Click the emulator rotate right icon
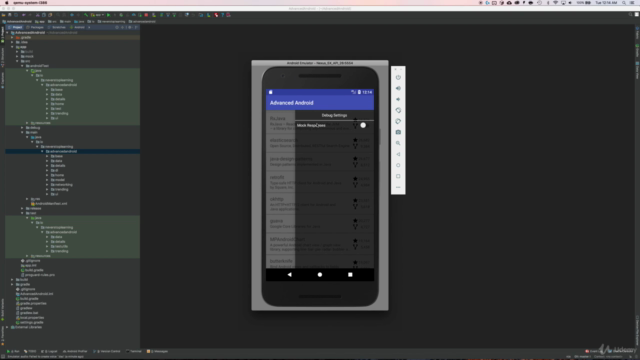This screenshot has height=360, width=640. pos(398,121)
